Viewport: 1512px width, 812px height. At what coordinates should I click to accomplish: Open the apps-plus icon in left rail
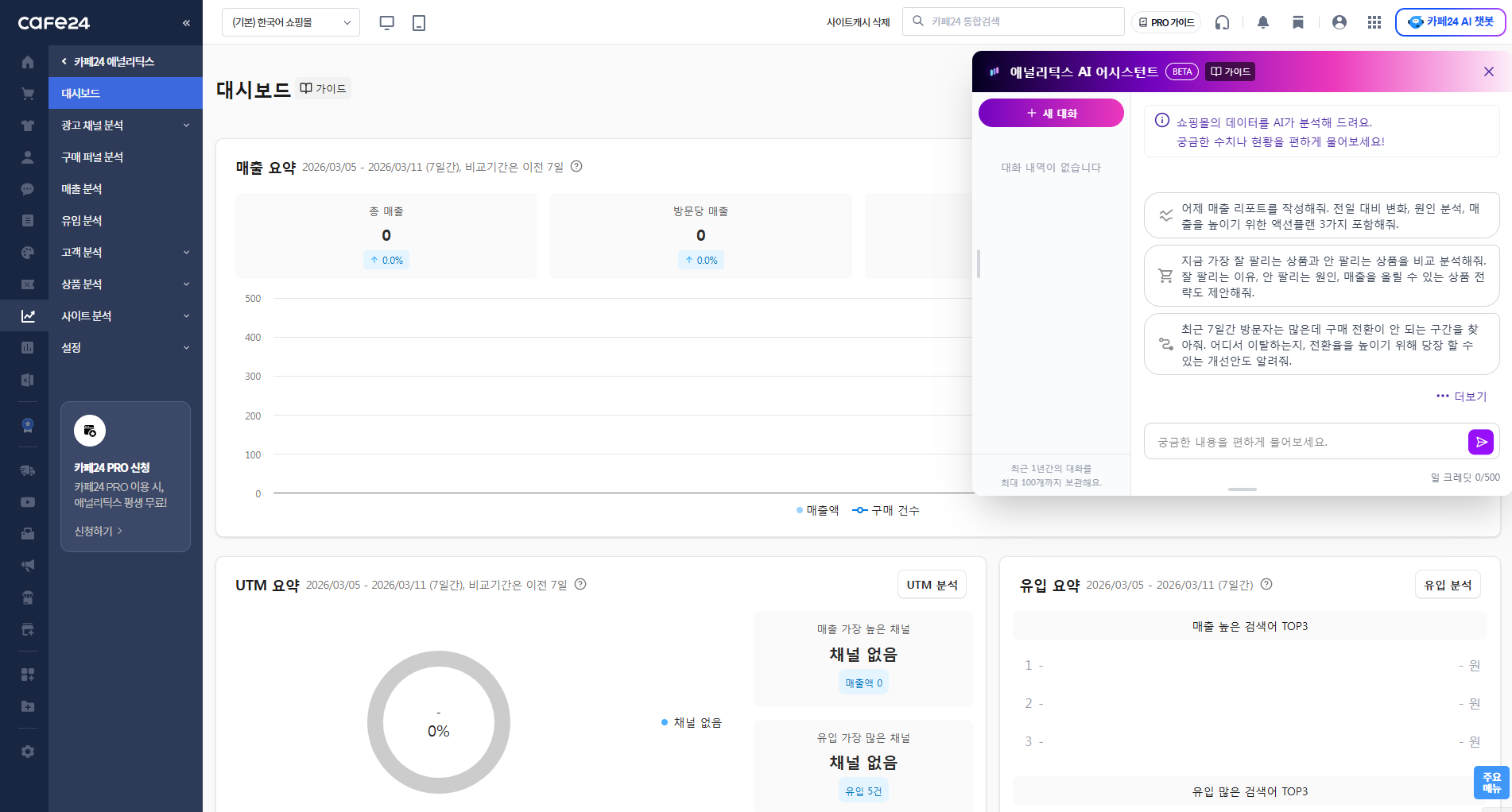tap(28, 675)
